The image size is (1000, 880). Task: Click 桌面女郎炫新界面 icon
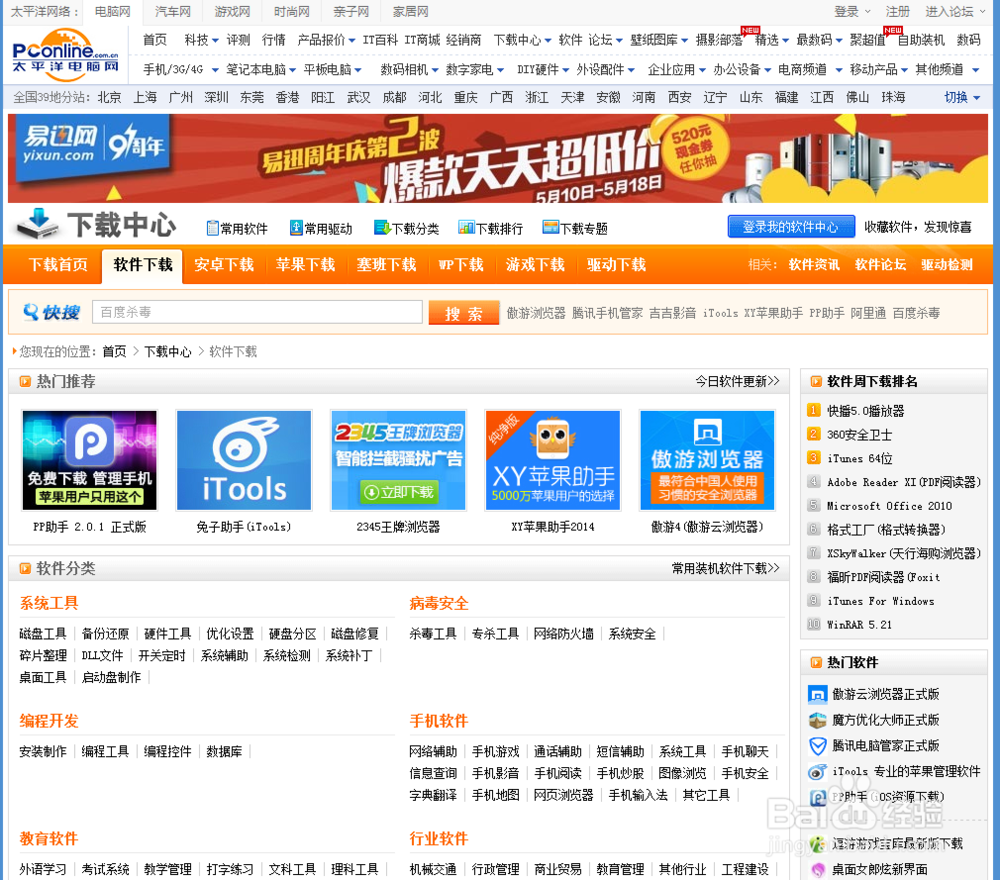[x=817, y=869]
